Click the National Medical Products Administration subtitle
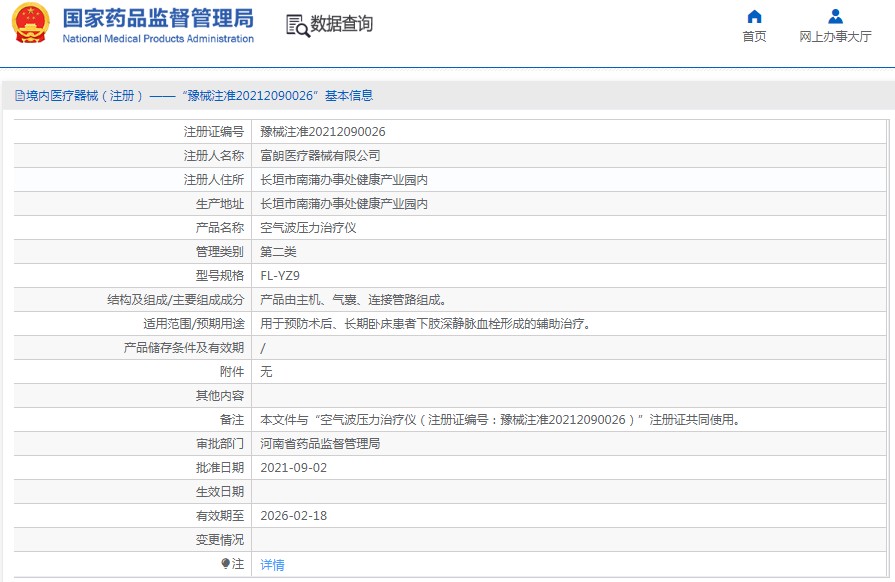This screenshot has height=582, width=895. click(x=158, y=39)
